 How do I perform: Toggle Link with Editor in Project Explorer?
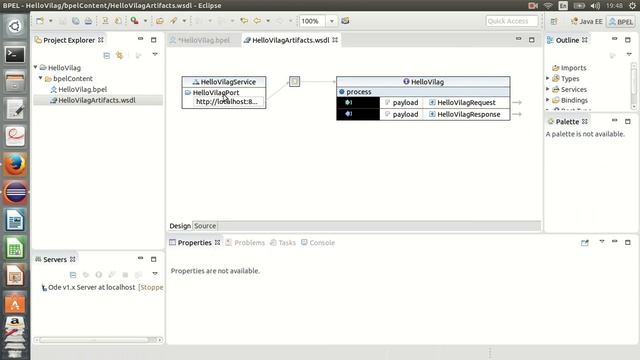point(120,55)
